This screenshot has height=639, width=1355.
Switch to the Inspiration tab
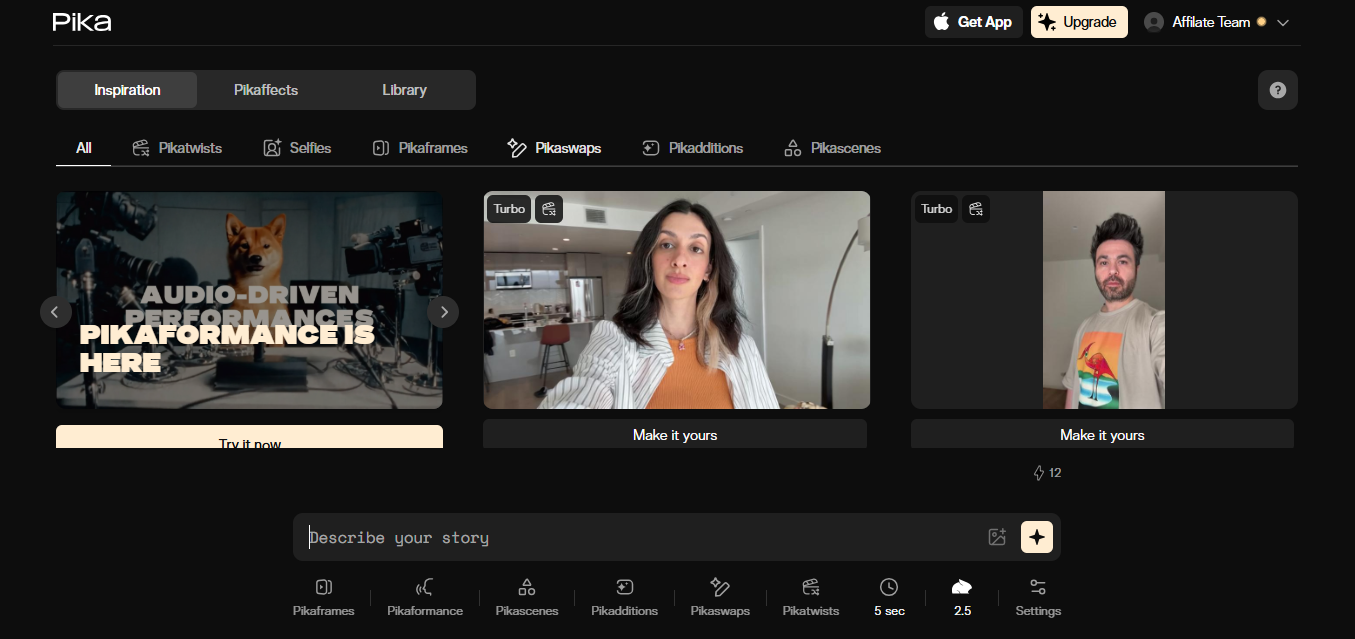[x=127, y=90]
